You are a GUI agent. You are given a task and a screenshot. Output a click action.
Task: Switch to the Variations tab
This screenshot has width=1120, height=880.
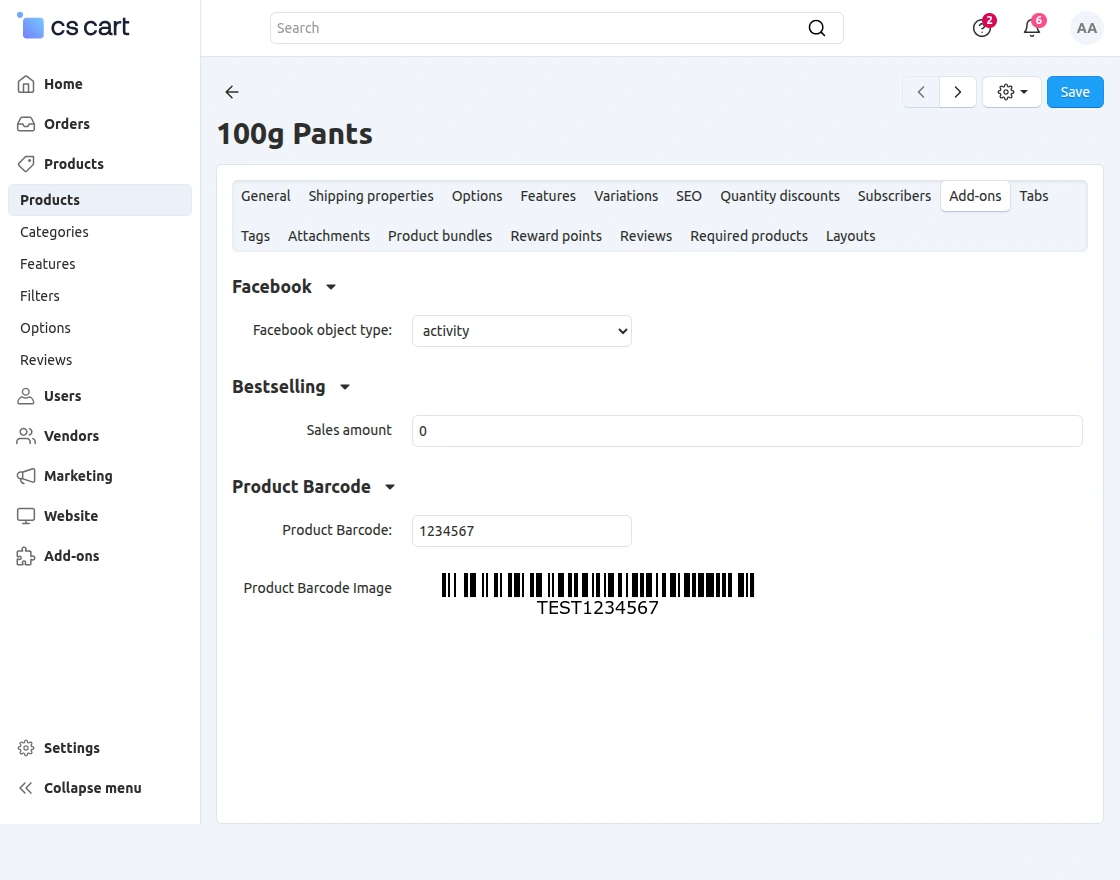tap(626, 196)
